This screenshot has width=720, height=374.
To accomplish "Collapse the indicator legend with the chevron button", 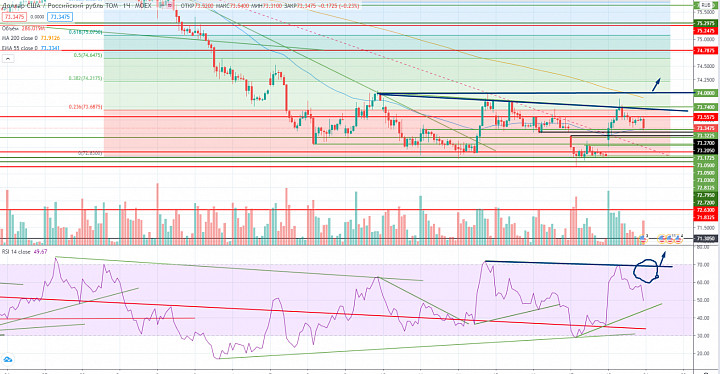I will (8, 59).
